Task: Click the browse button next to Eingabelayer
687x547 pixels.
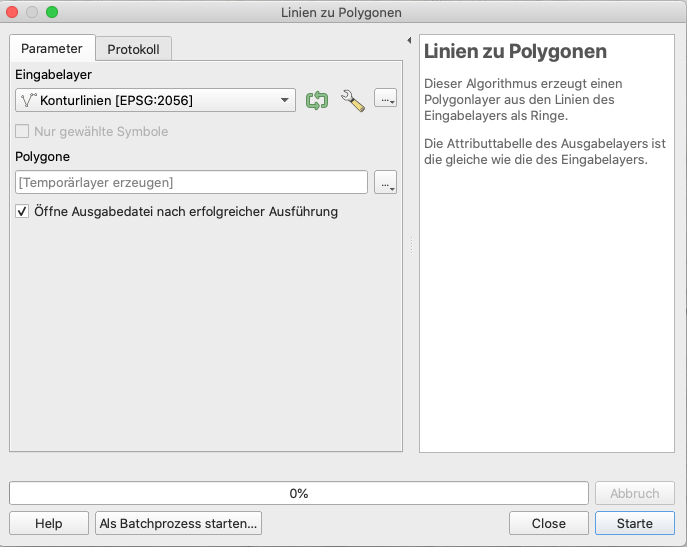Action: (386, 99)
